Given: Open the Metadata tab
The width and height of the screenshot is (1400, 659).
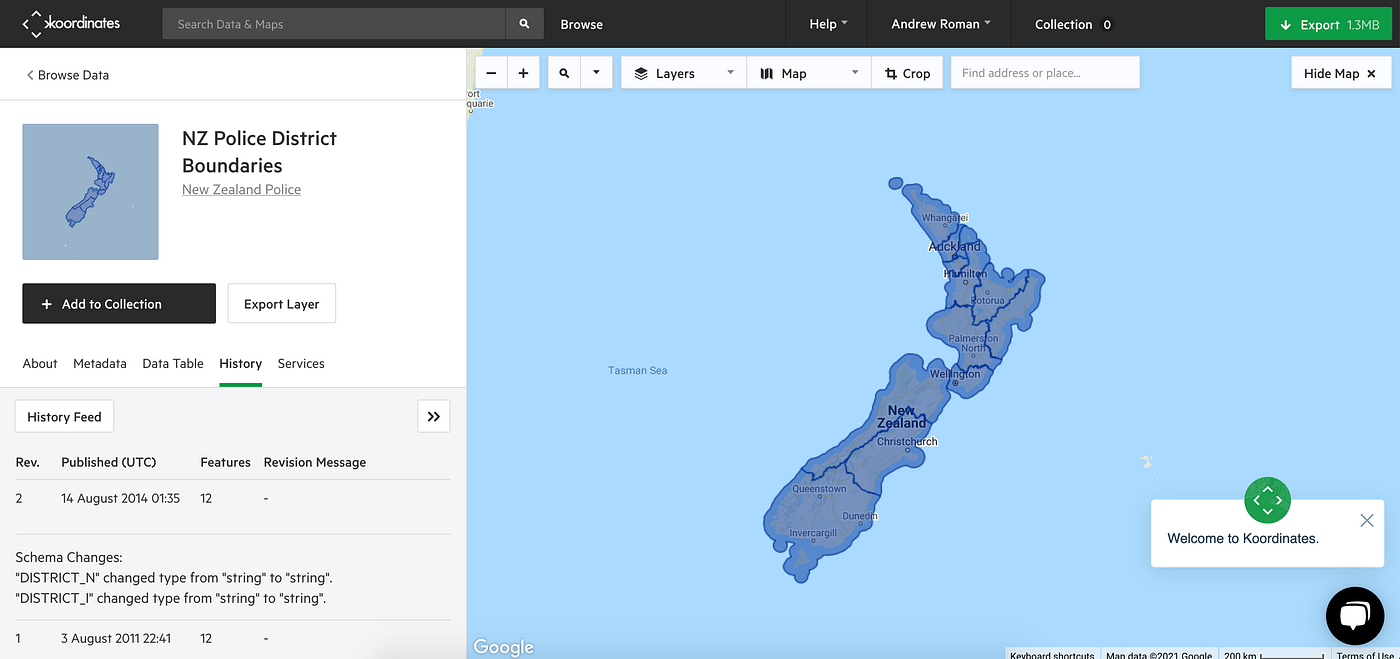Looking at the screenshot, I should (x=99, y=363).
